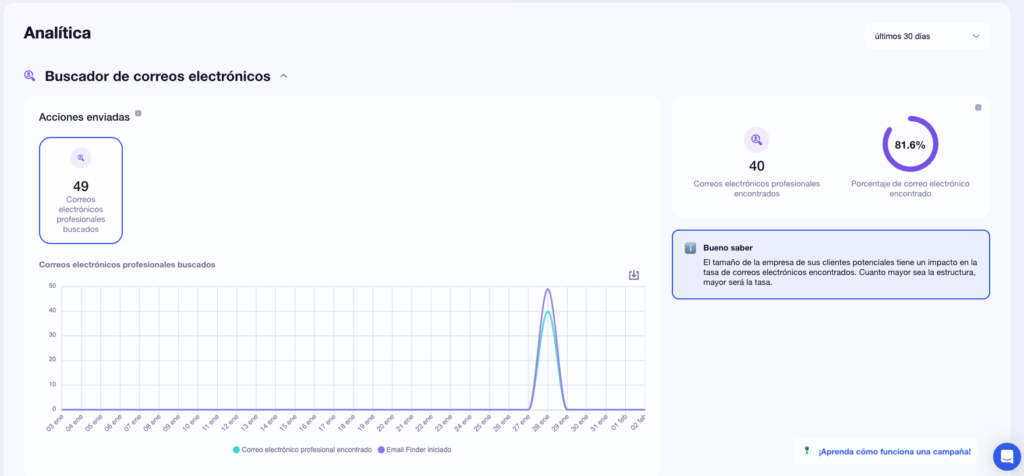
Task: Open the "últimos 30 días" date range dropdown
Action: [926, 36]
